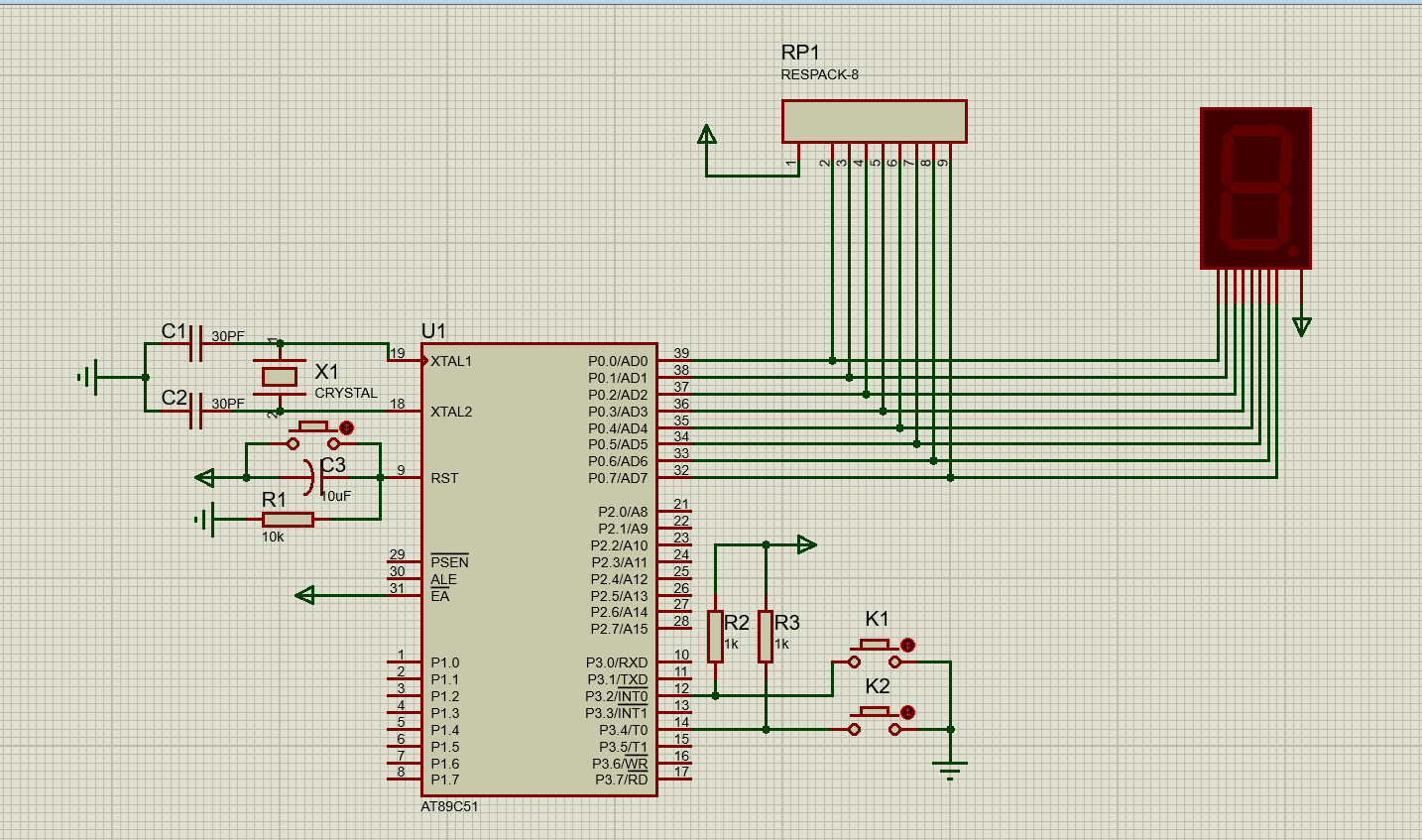Toggle the K2 push button actuator
This screenshot has height=840, width=1422.
point(907,712)
